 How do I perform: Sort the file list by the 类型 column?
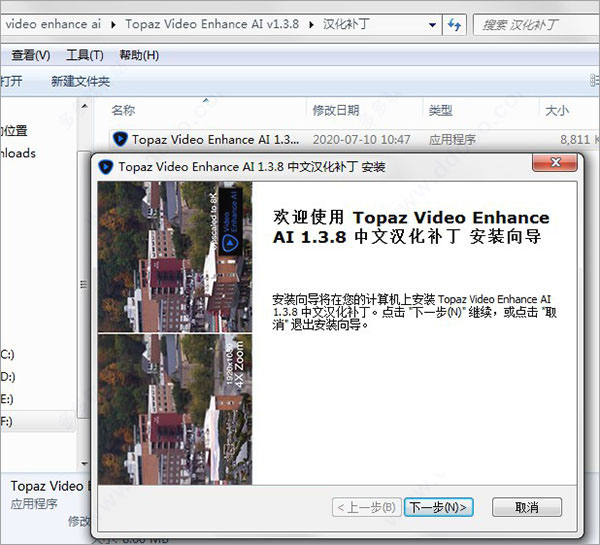(x=440, y=111)
